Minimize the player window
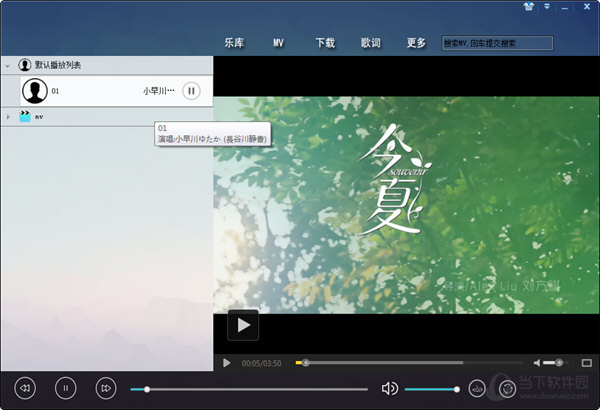 pyautogui.click(x=565, y=8)
